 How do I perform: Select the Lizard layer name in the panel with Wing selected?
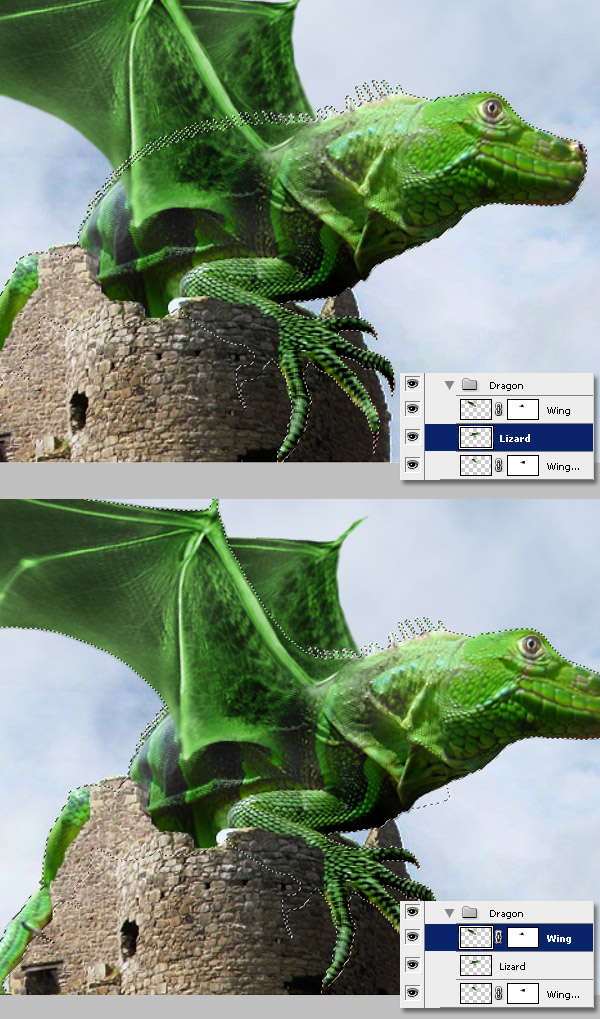(x=512, y=966)
